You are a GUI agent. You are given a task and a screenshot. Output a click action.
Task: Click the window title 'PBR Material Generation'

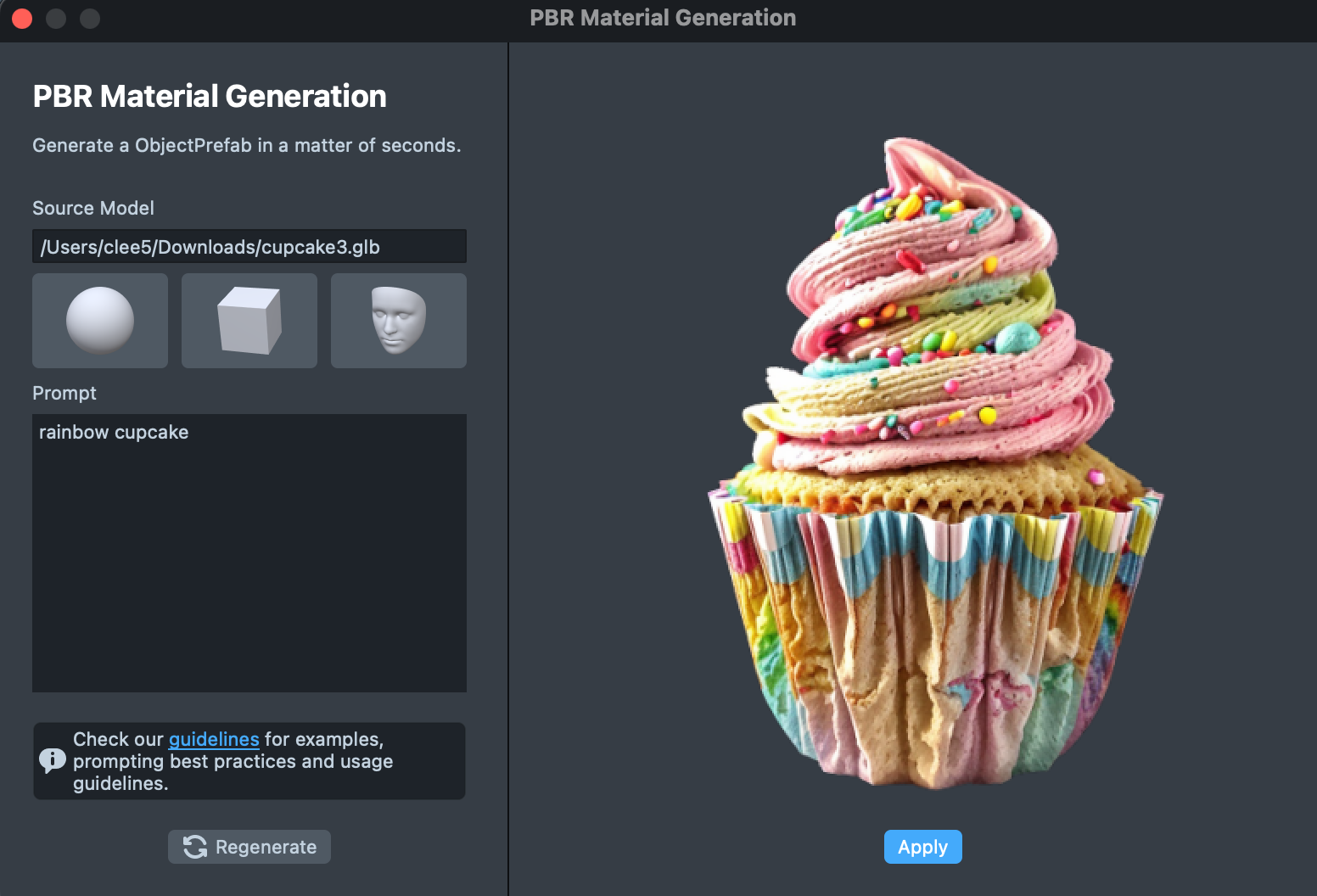(x=663, y=18)
